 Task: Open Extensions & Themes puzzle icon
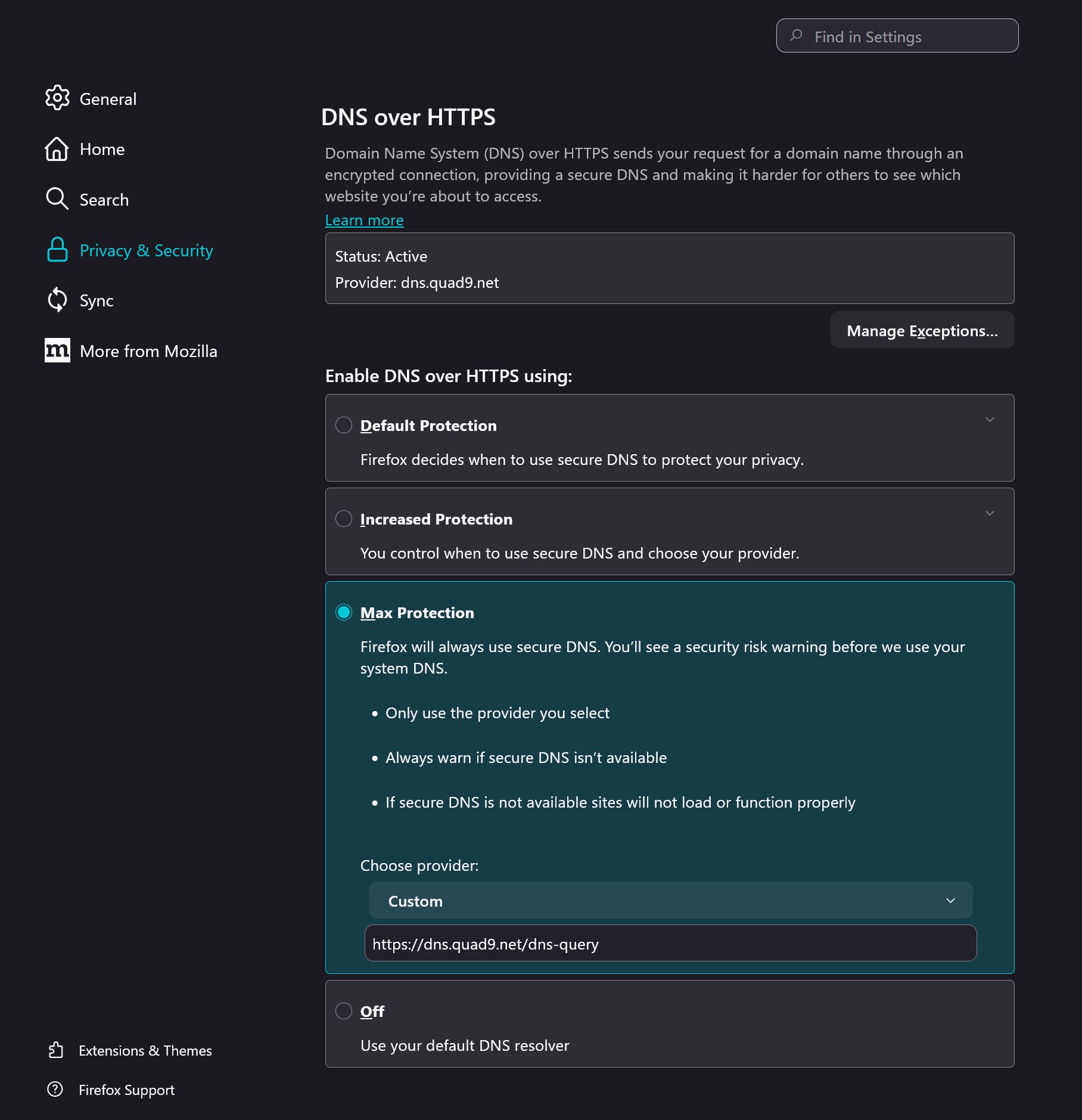(55, 1050)
